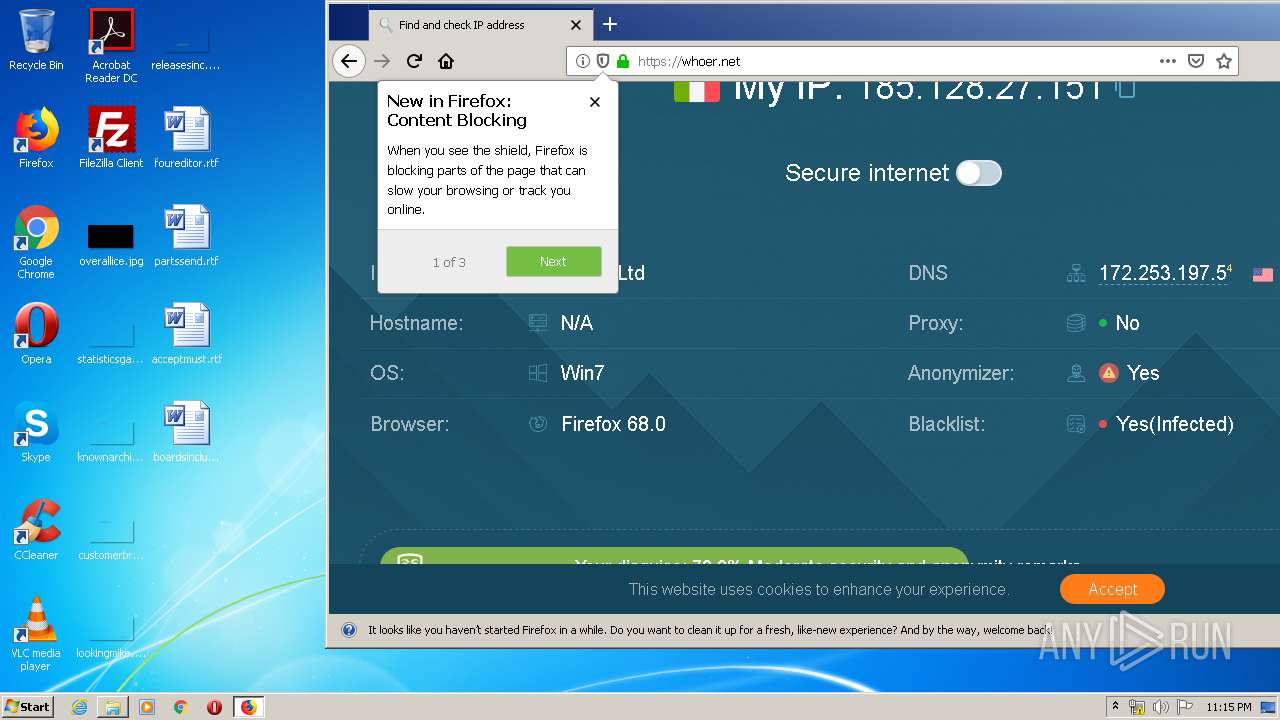Select the boardsinclu... document on desktop
Viewport: 1280px width, 720px height.
[x=186, y=432]
